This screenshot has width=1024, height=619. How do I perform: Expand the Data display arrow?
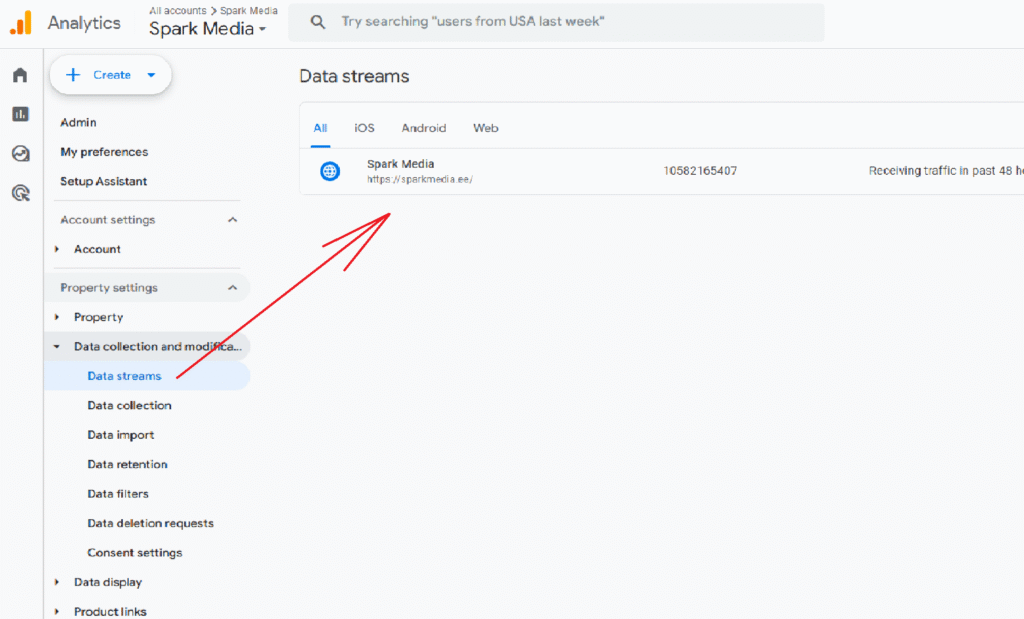57,582
